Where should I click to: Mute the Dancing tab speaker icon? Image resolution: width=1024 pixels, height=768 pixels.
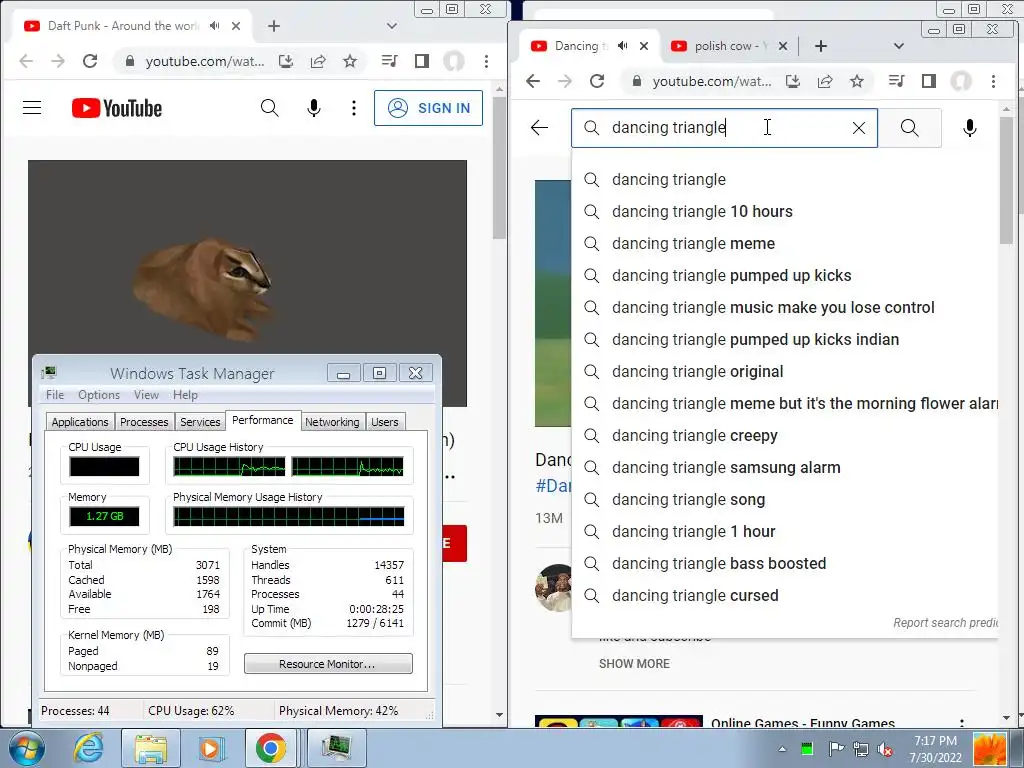(x=622, y=46)
